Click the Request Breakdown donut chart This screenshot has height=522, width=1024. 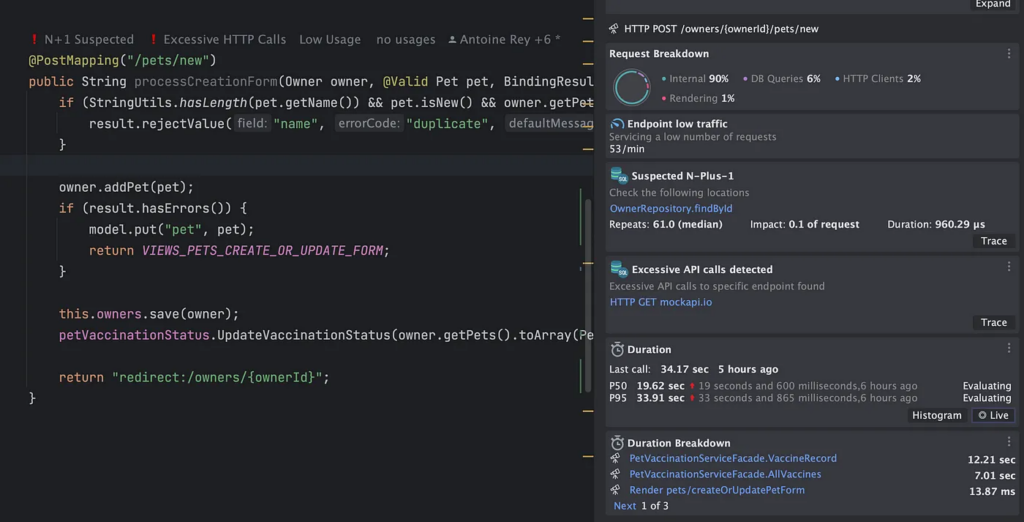(632, 88)
